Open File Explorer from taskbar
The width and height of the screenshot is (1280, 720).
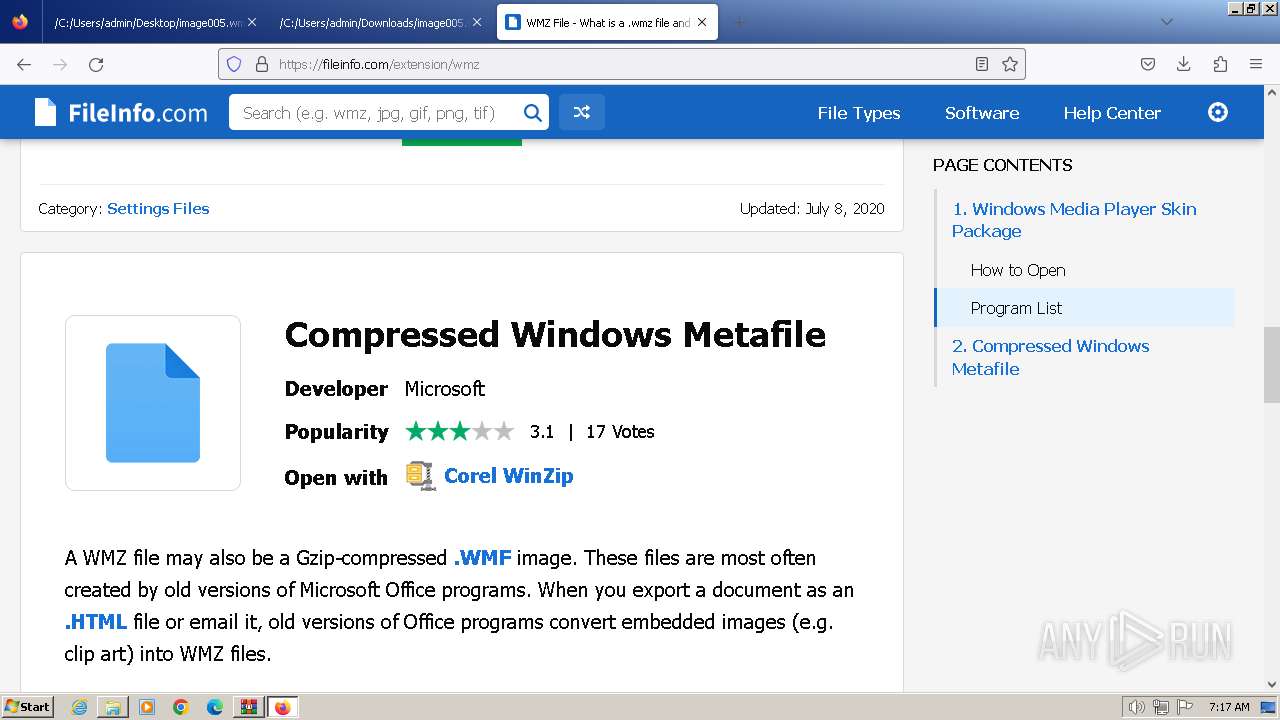pos(113,707)
